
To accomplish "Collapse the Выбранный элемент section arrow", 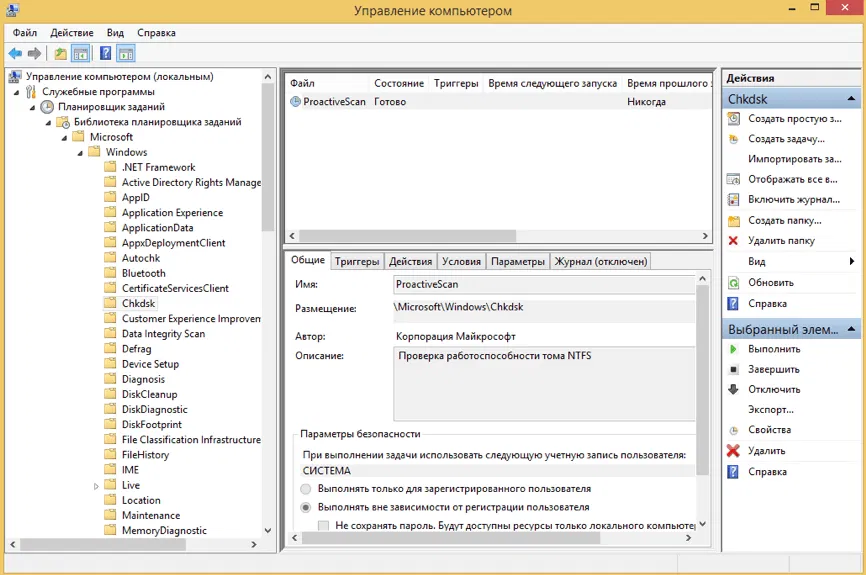I will 851,329.
